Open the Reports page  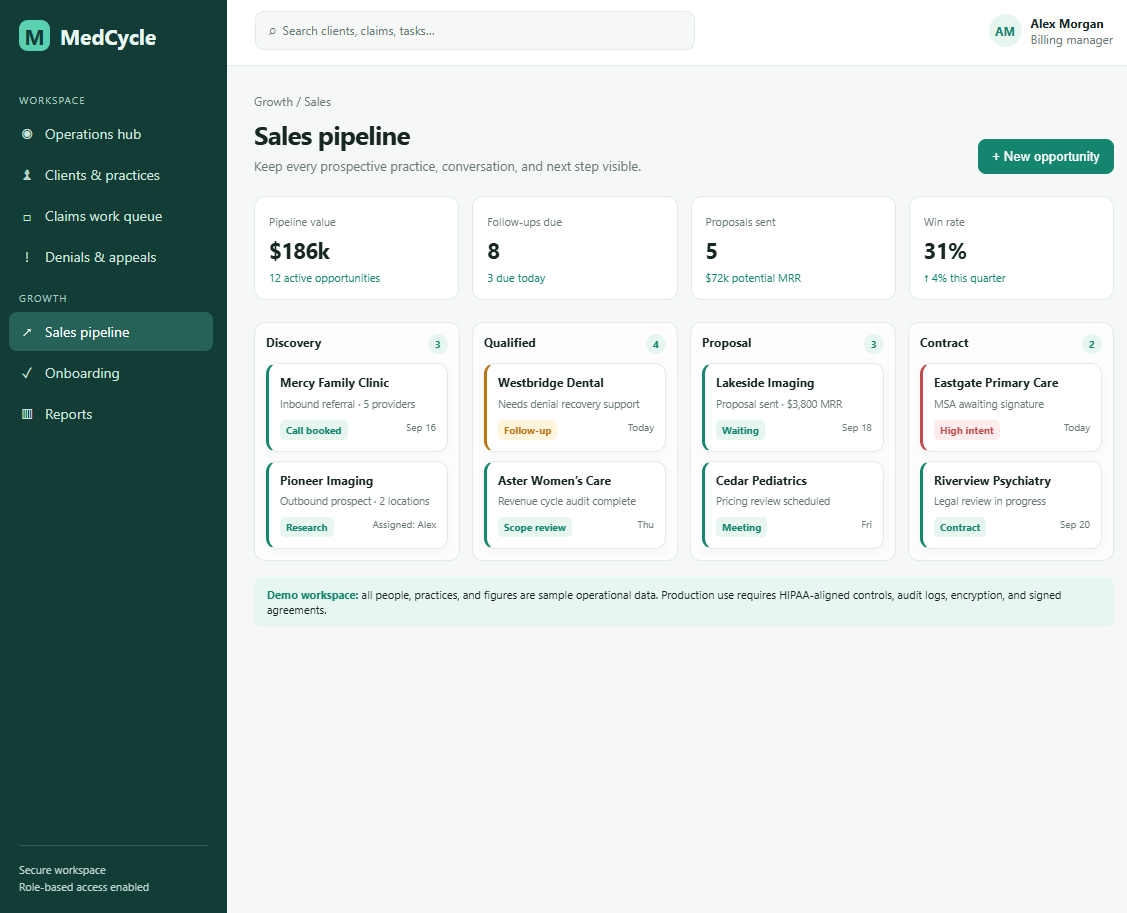coord(111,414)
